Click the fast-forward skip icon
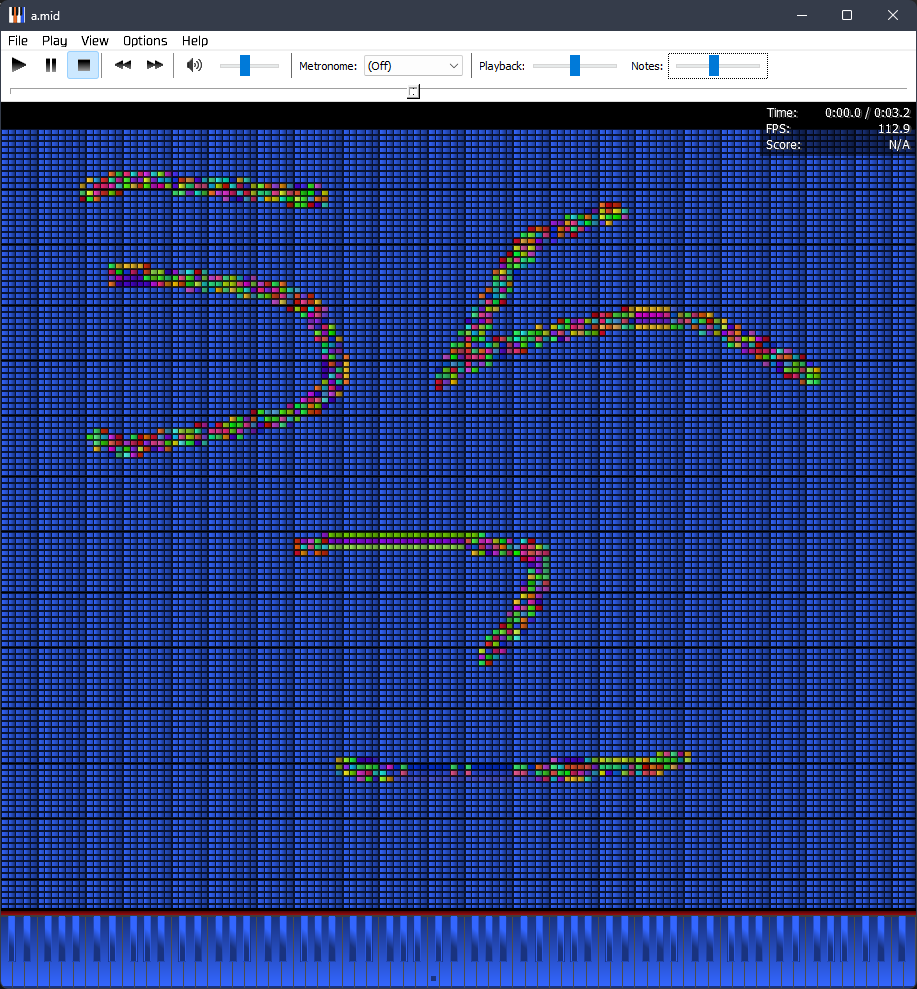The height and width of the screenshot is (989, 917). [x=155, y=65]
